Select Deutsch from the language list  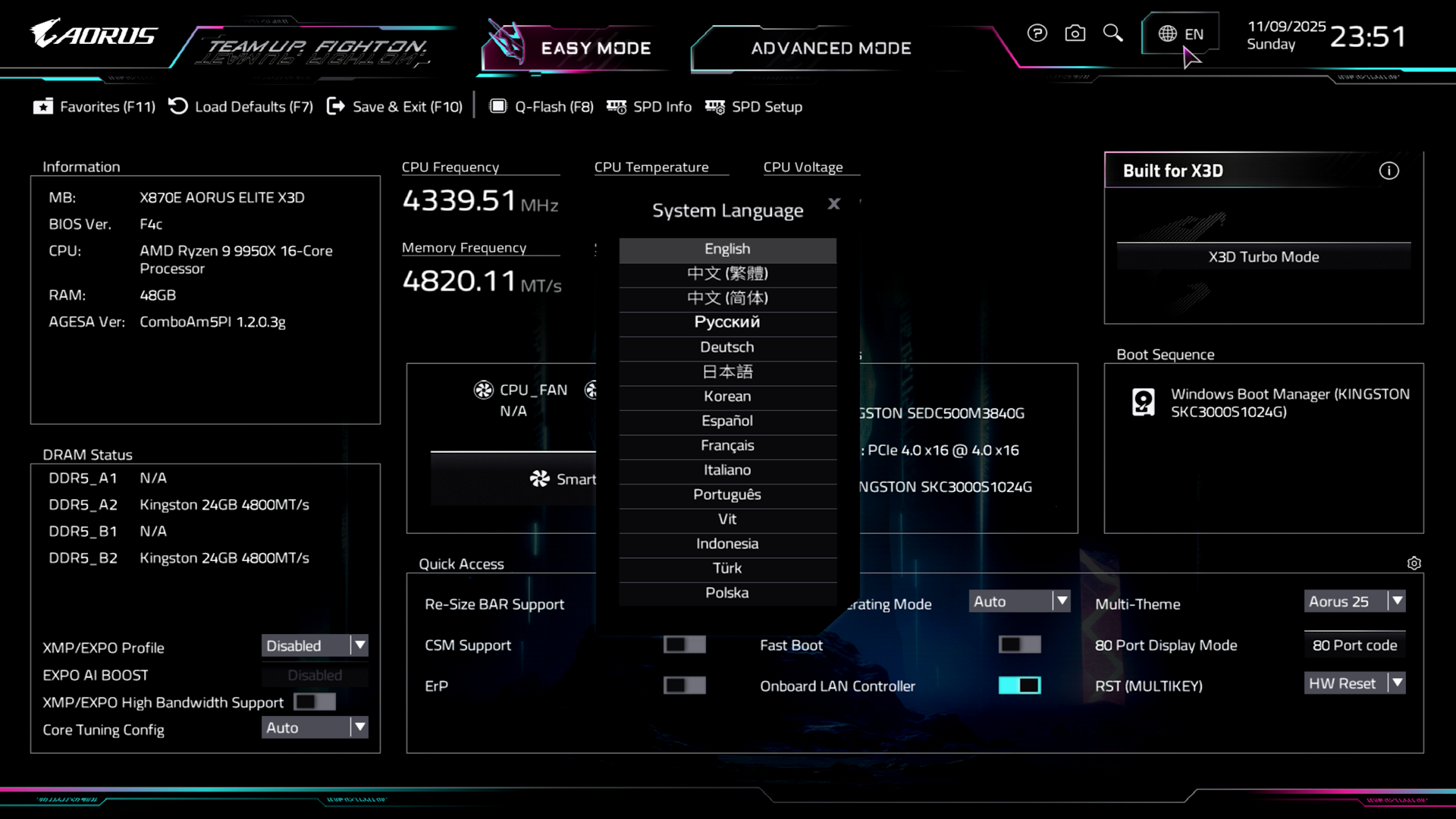727,347
